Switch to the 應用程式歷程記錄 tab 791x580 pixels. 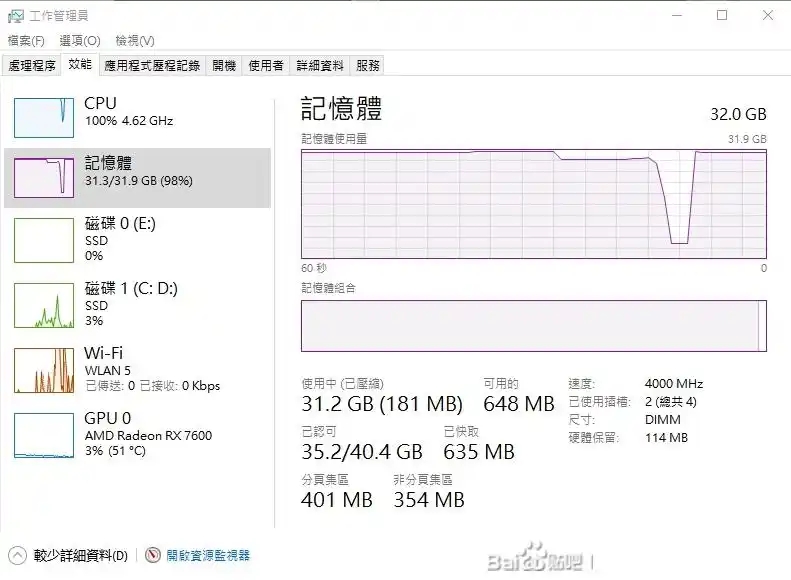tap(152, 66)
